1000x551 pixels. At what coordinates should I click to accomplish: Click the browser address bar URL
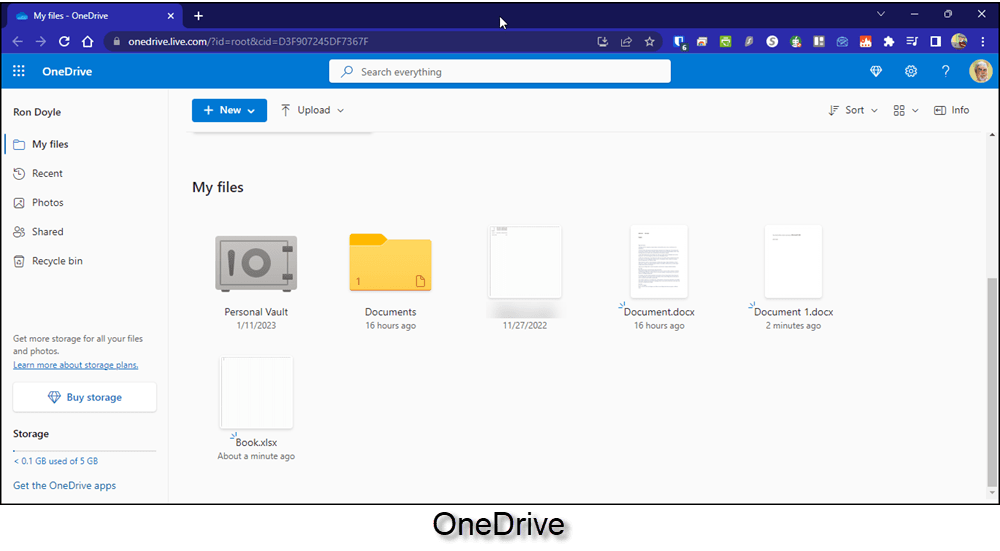[248, 41]
